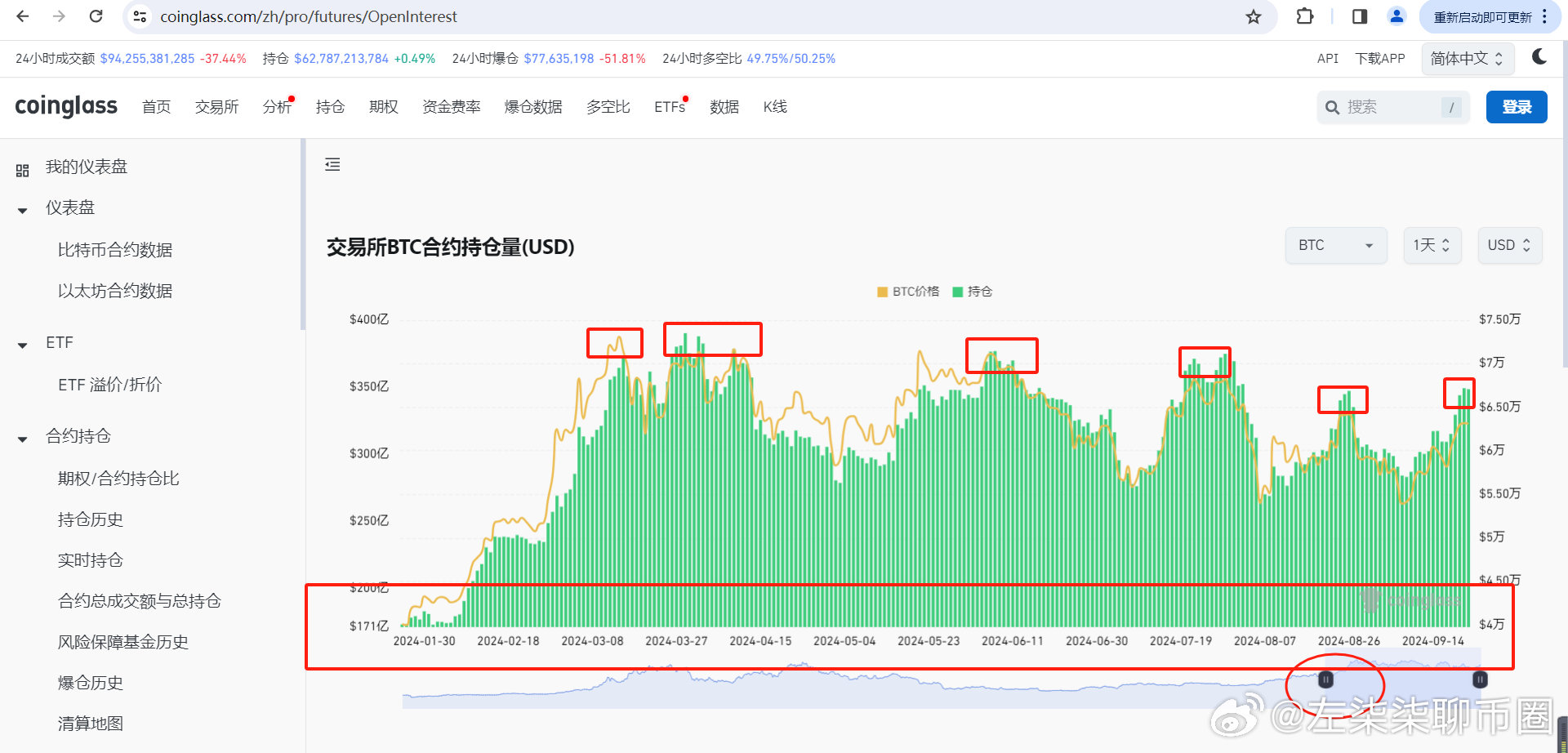
Task: Switch to dark mode moon icon
Action: (1539, 56)
